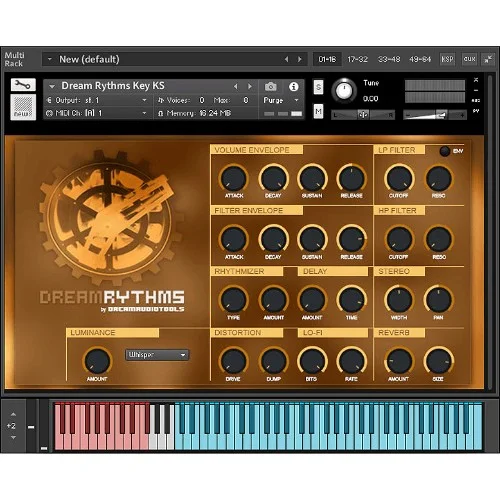Click the LP Filter CUTOFF knob
Screen dimensions: 500x500
[399, 178]
